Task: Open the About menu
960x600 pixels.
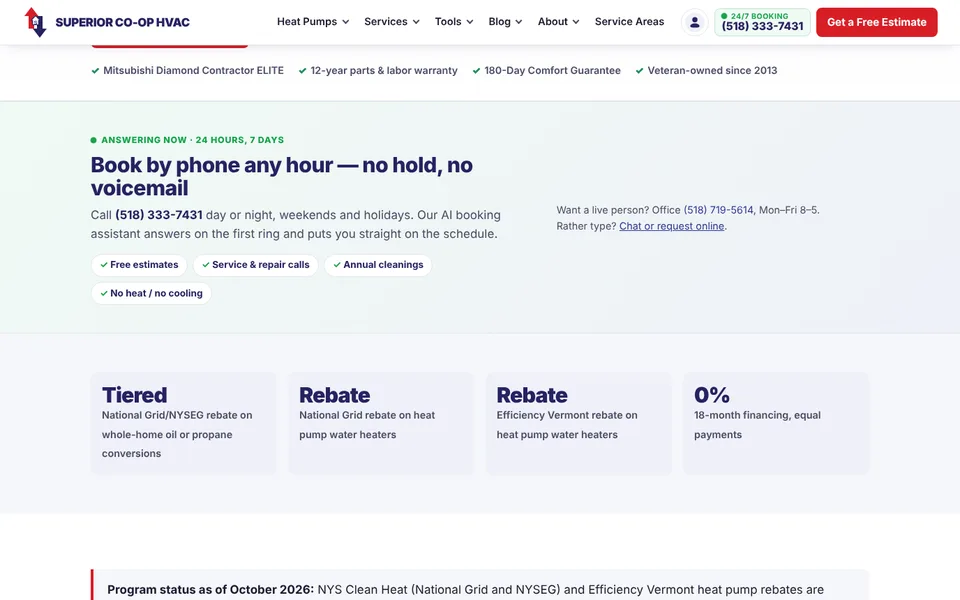Action: click(x=558, y=21)
